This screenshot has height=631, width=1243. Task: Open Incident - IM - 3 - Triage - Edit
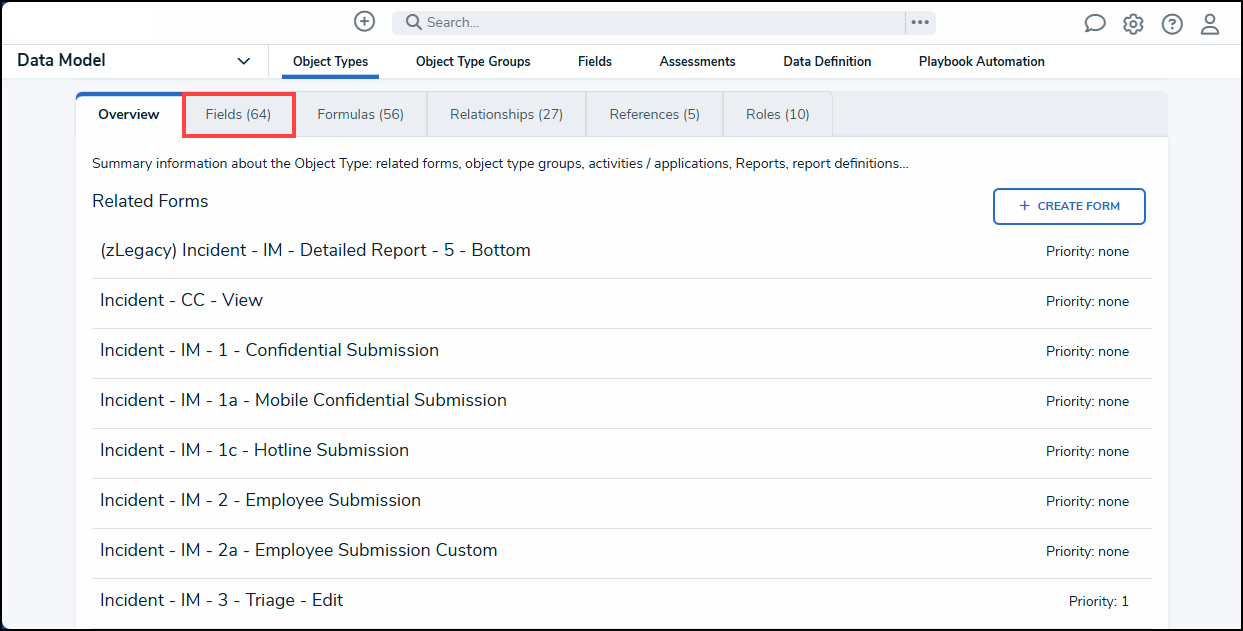tap(221, 600)
